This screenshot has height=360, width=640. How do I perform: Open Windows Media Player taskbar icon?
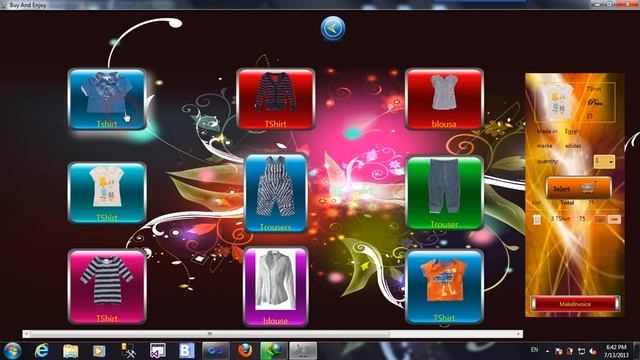(99, 351)
